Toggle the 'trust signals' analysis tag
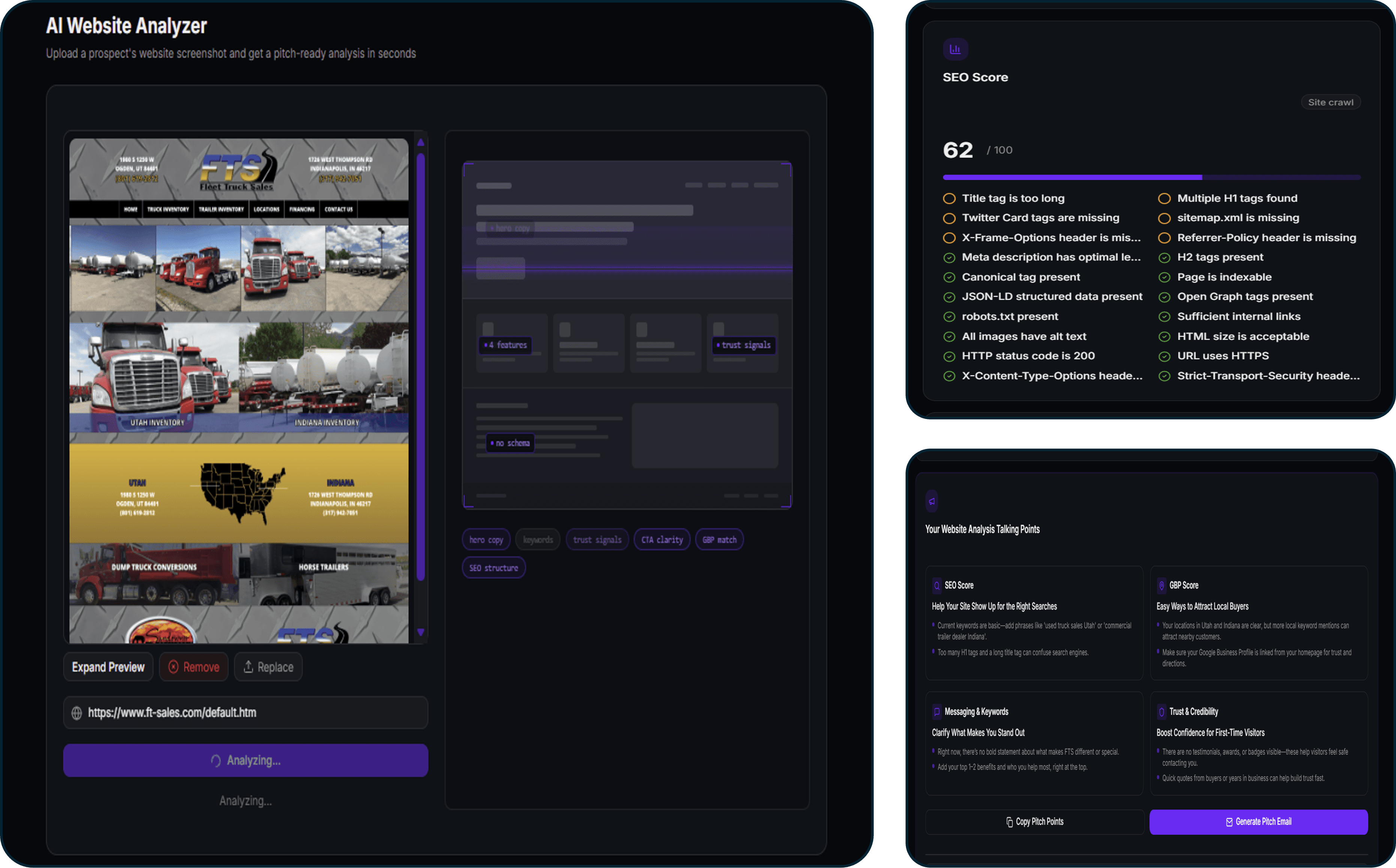This screenshot has width=1396, height=868. [596, 539]
